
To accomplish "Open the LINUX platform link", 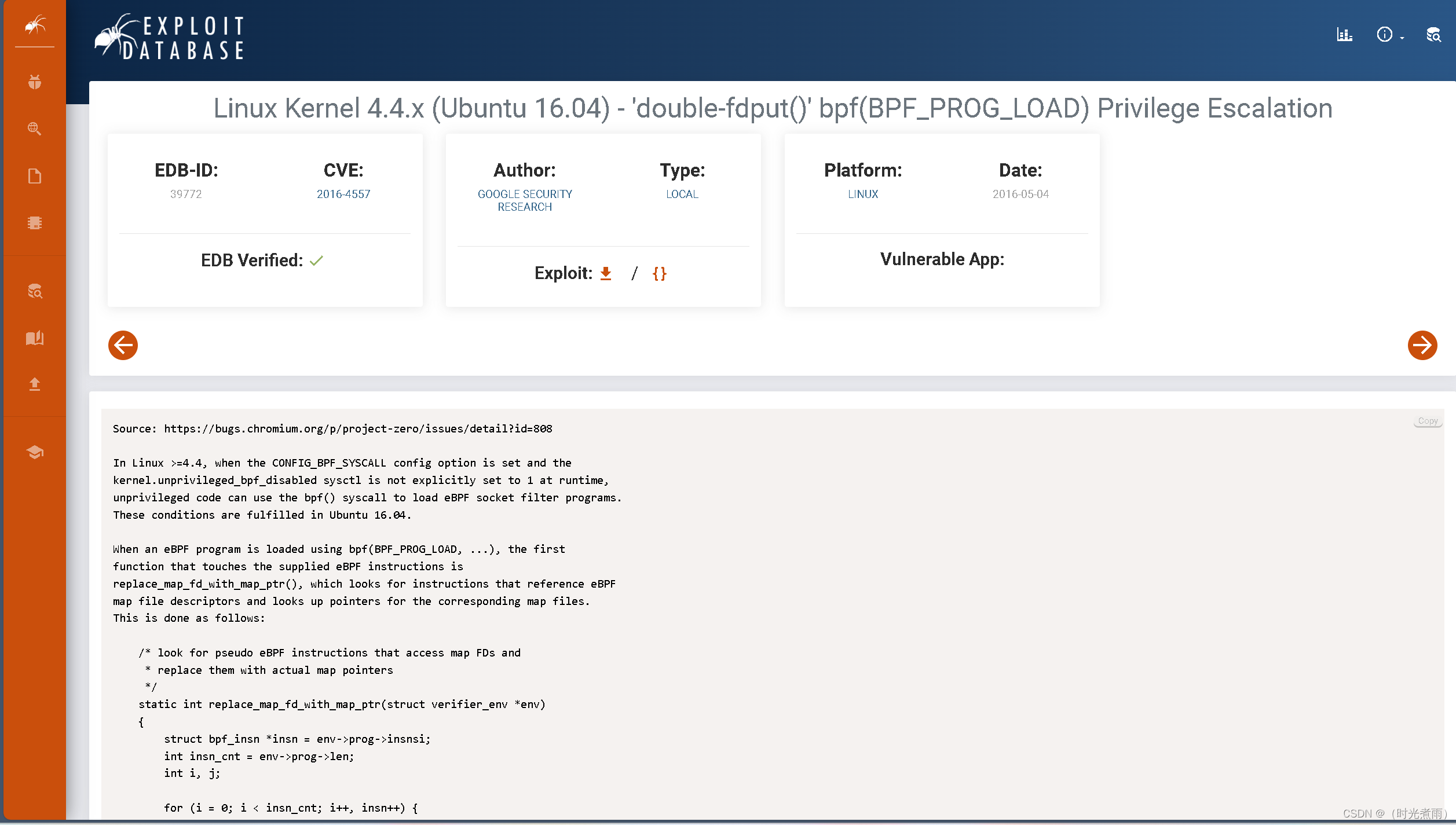I will [x=863, y=194].
